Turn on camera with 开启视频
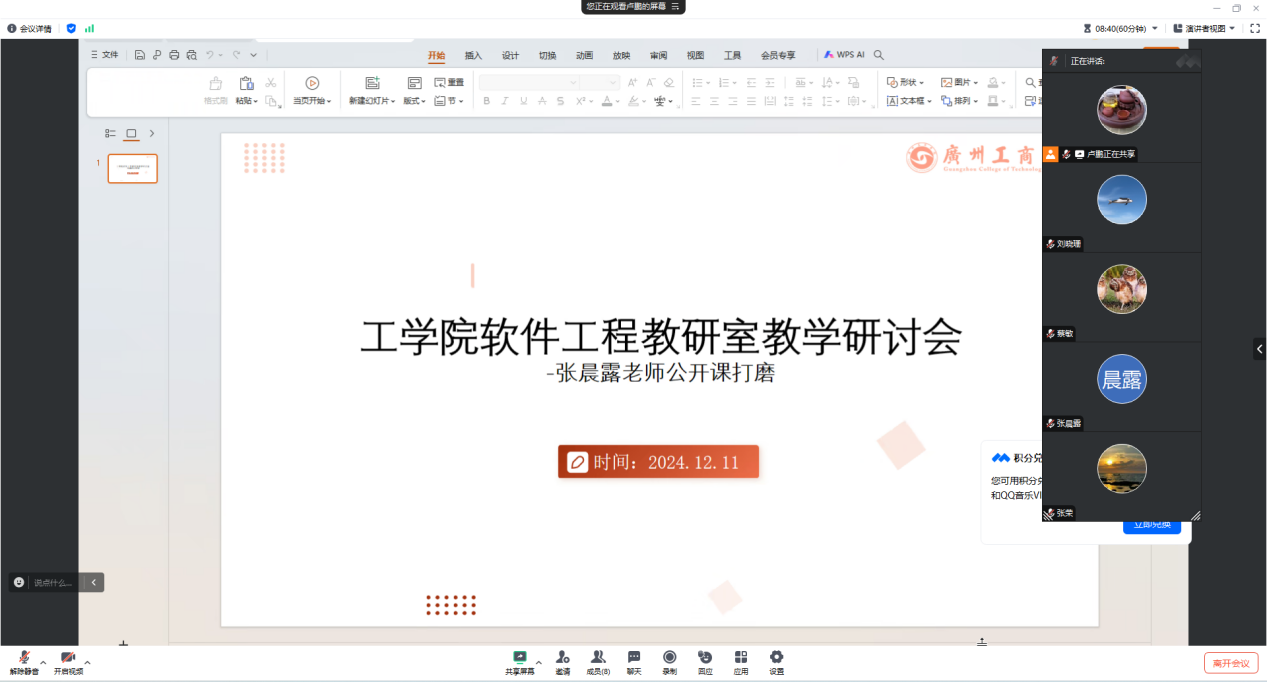 (68, 661)
